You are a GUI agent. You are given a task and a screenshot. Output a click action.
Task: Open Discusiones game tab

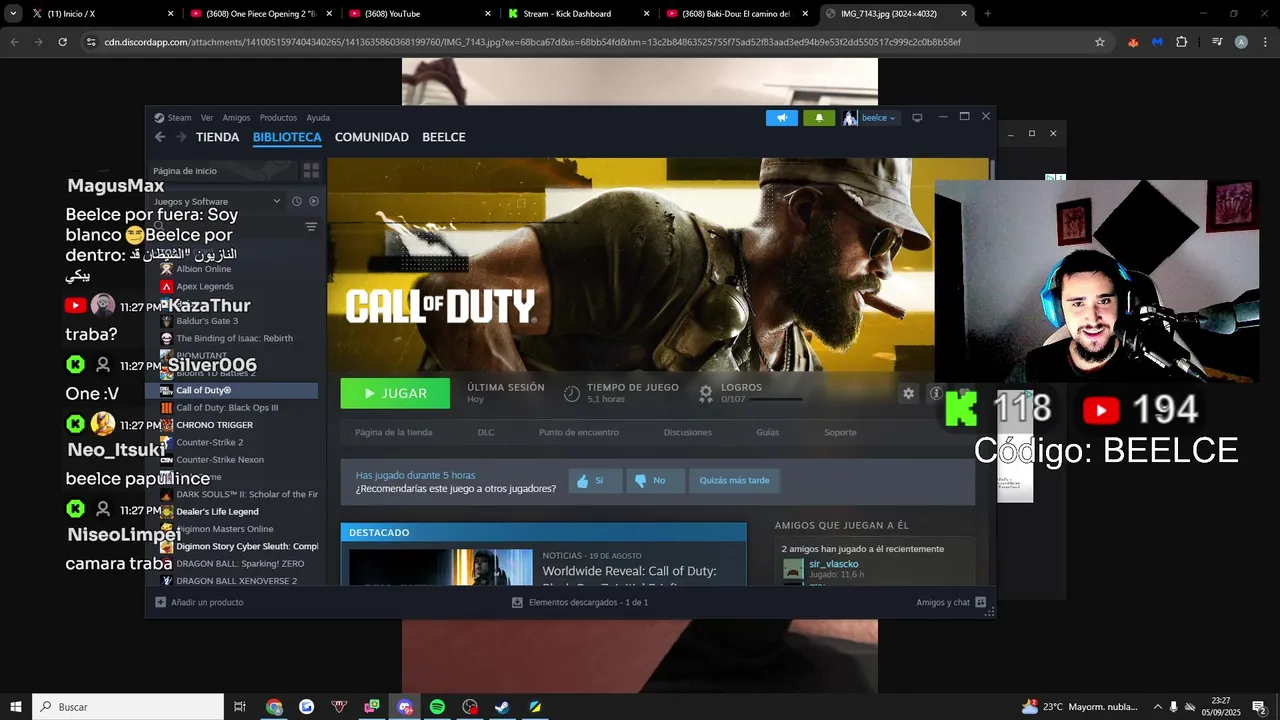tap(688, 432)
